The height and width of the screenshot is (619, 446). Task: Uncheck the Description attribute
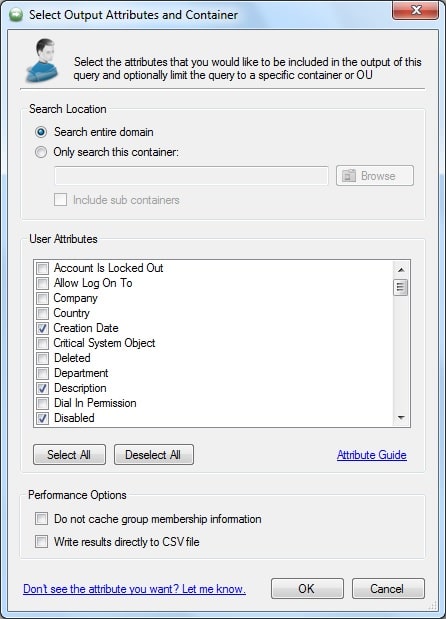point(42,388)
